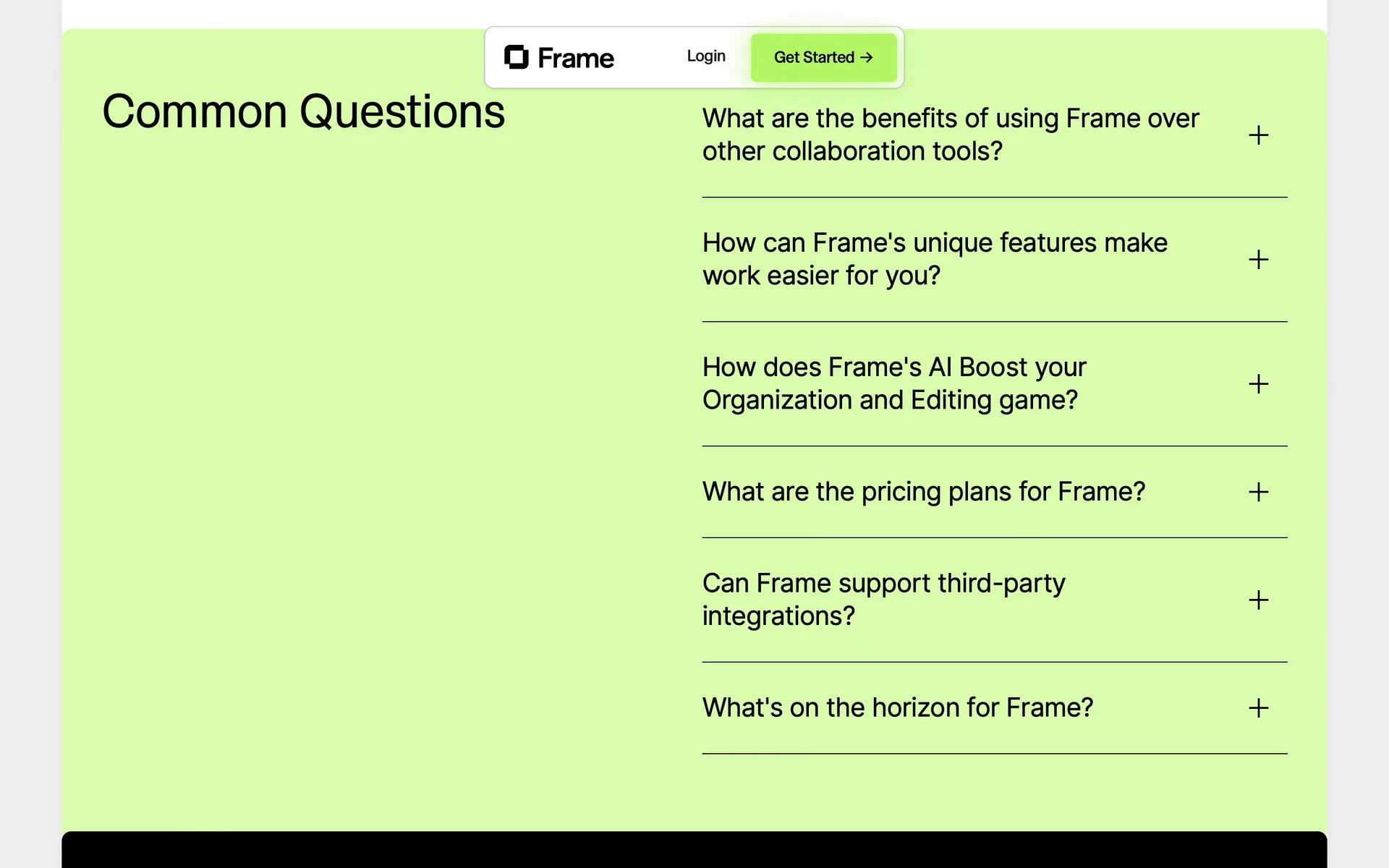Image resolution: width=1389 pixels, height=868 pixels.
Task: Click the Frame wordmark in navbar
Action: 576,58
